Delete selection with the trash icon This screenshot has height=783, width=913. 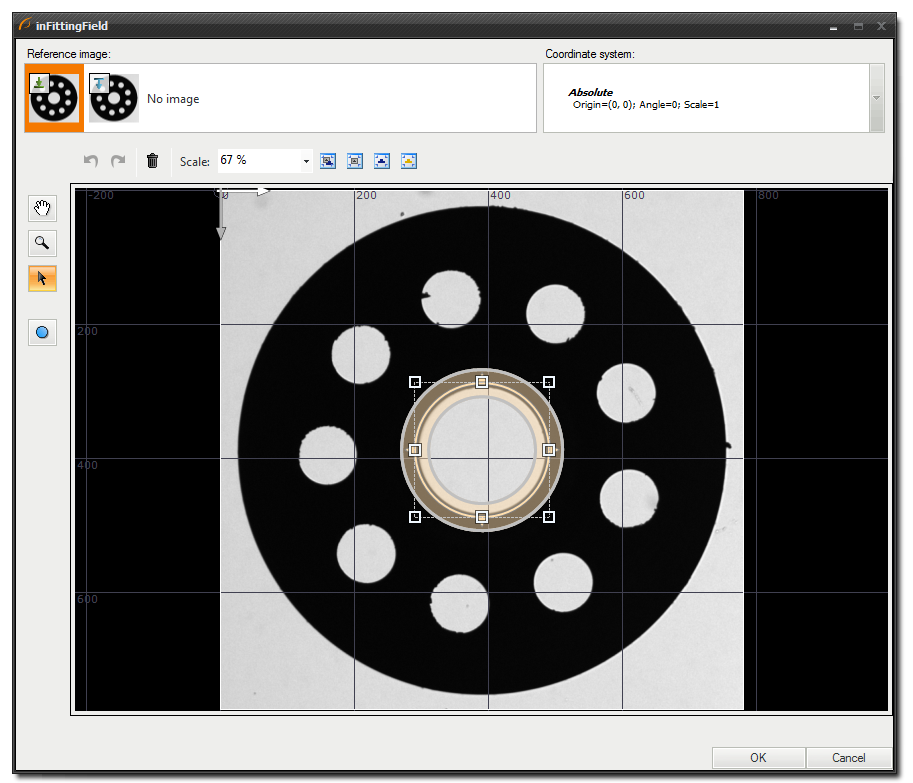pos(152,160)
